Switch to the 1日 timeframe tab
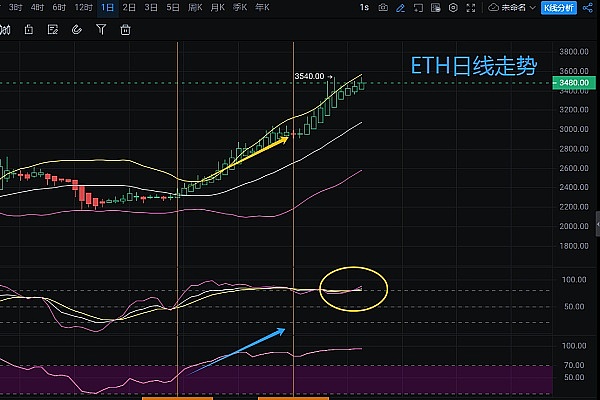600x400 pixels. pos(107,8)
